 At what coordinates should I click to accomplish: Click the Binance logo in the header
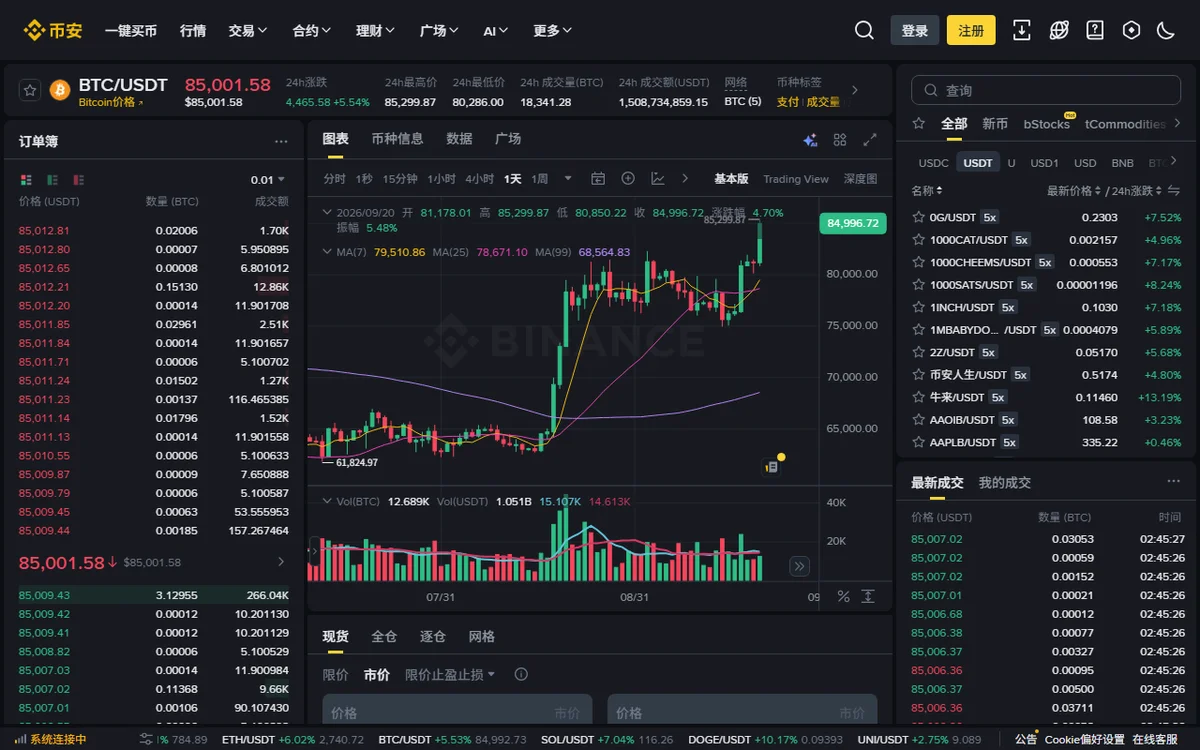pyautogui.click(x=53, y=30)
